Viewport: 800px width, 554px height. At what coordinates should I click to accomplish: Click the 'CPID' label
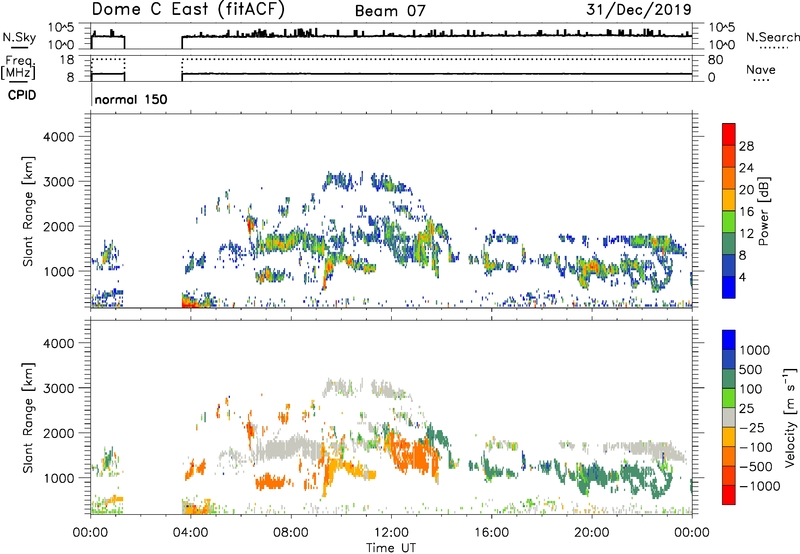point(22,95)
